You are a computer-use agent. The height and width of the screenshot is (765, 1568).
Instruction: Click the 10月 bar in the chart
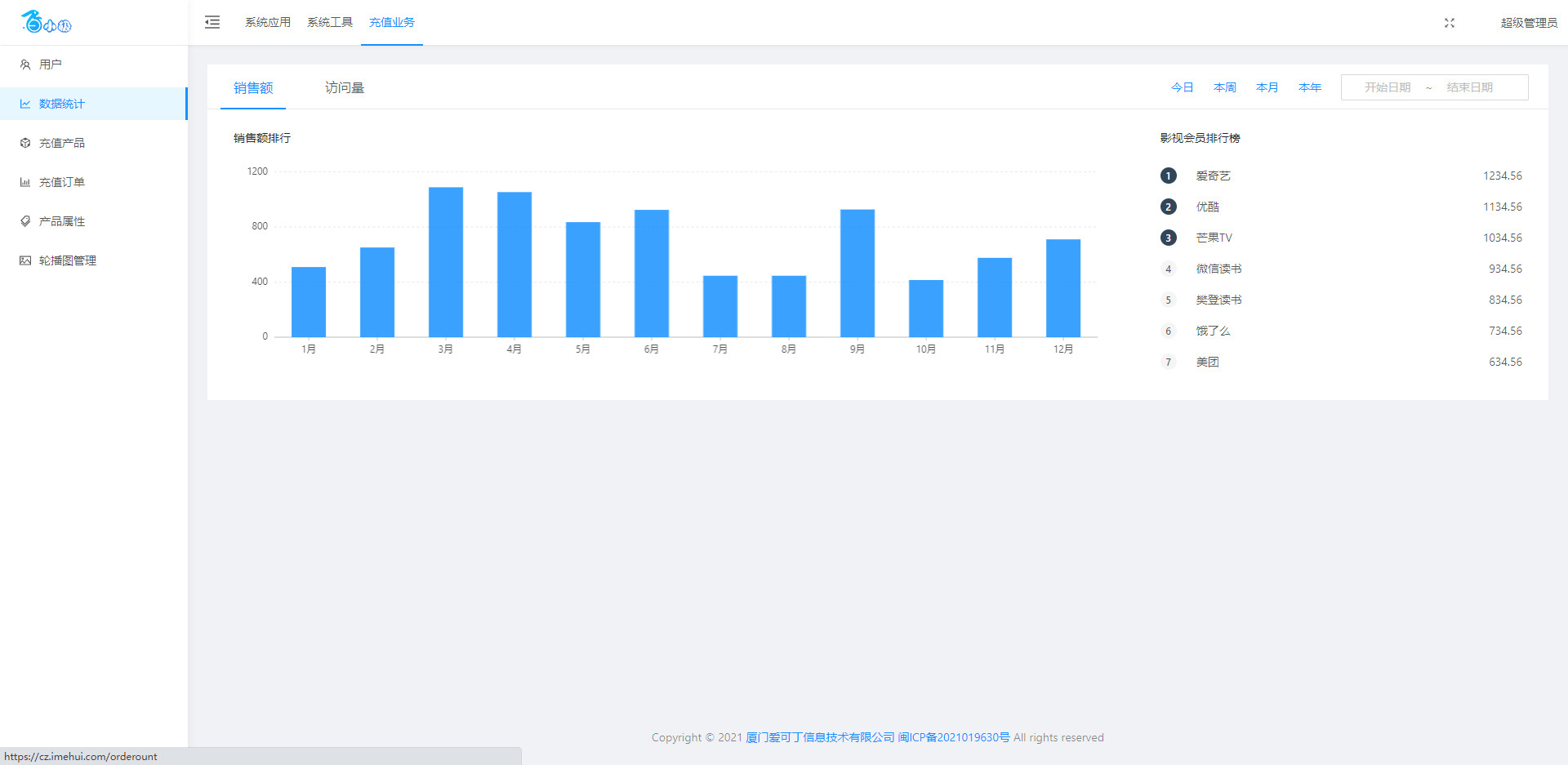point(926,309)
